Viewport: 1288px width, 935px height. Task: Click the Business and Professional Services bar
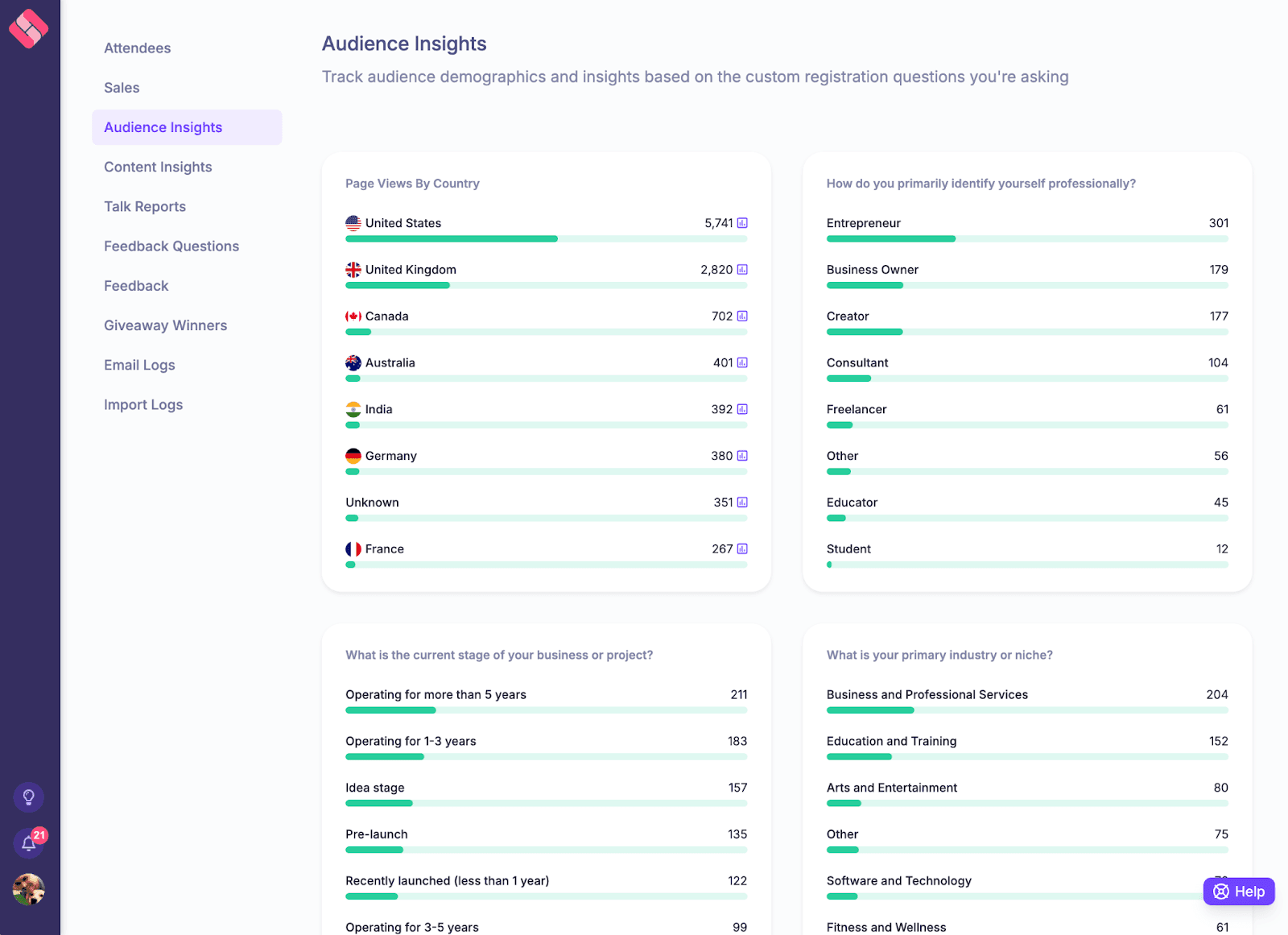[1027, 710]
